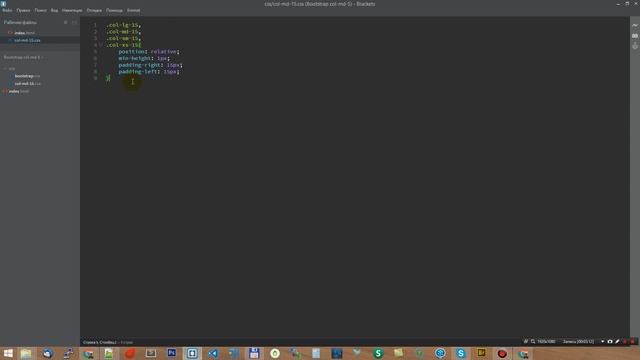Click the .col-md-15 selector on line 2

point(123,31)
